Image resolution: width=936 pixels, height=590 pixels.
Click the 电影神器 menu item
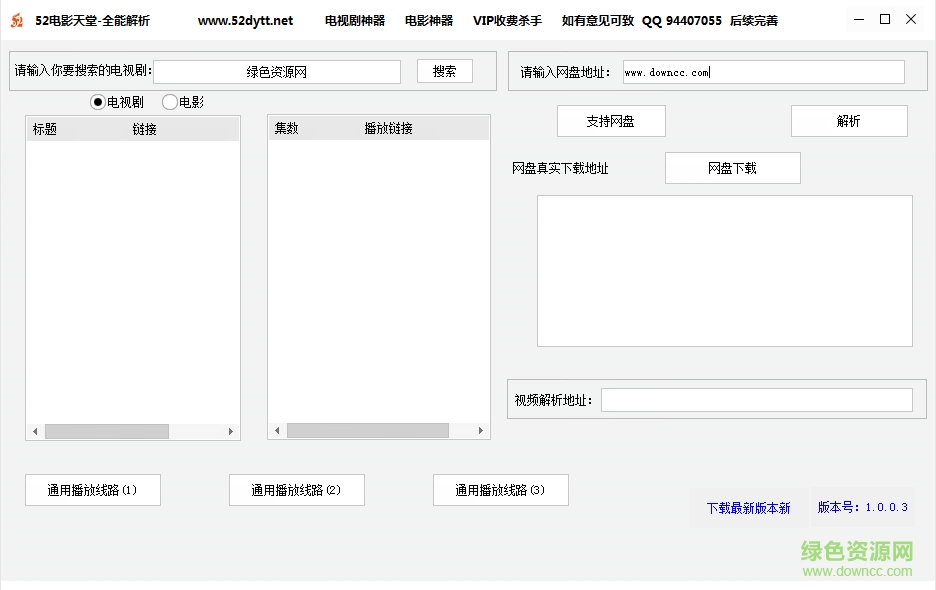[x=428, y=19]
